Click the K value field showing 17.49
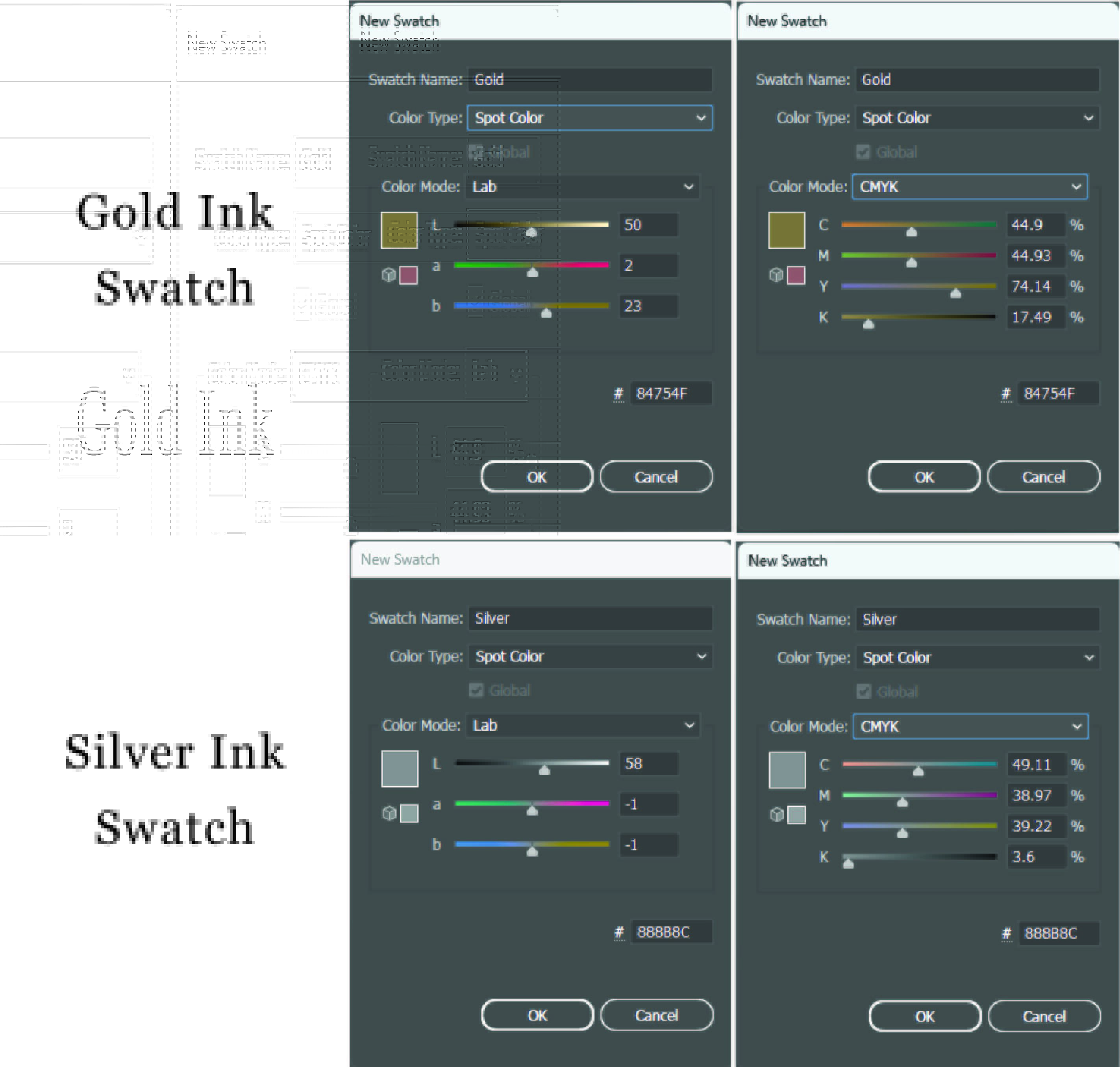 1035,317
